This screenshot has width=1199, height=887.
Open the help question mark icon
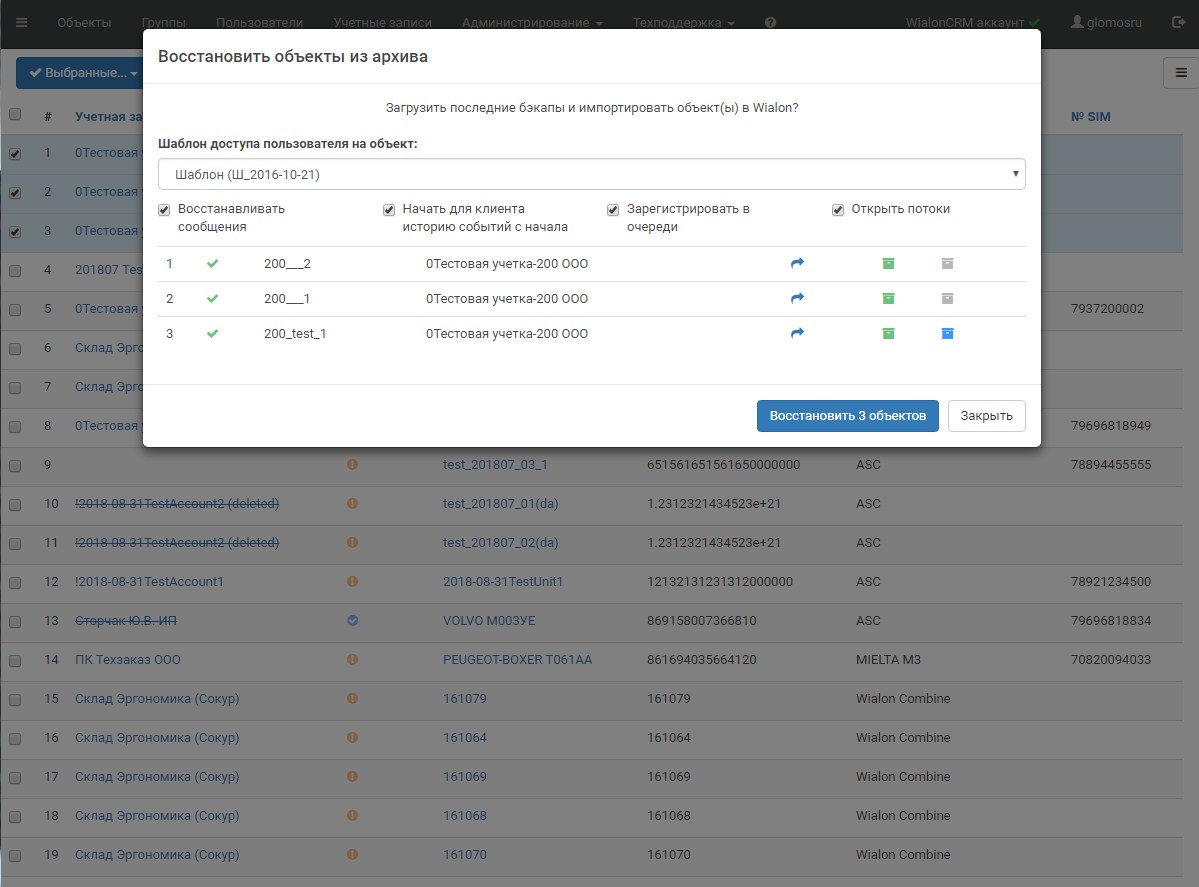pos(770,22)
